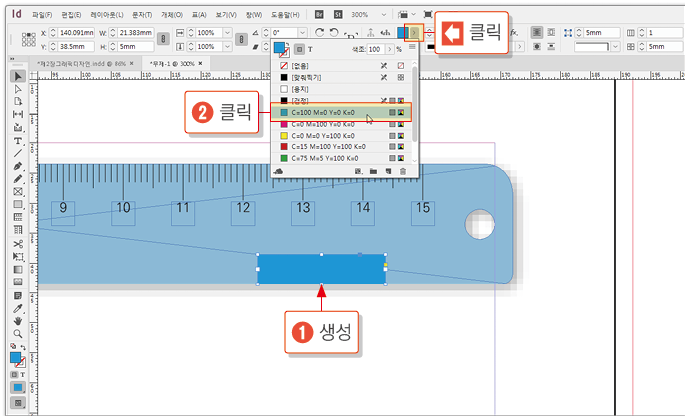Expand the collapsed toolbox panel
The width and height of the screenshot is (685, 416).
tap(12, 59)
